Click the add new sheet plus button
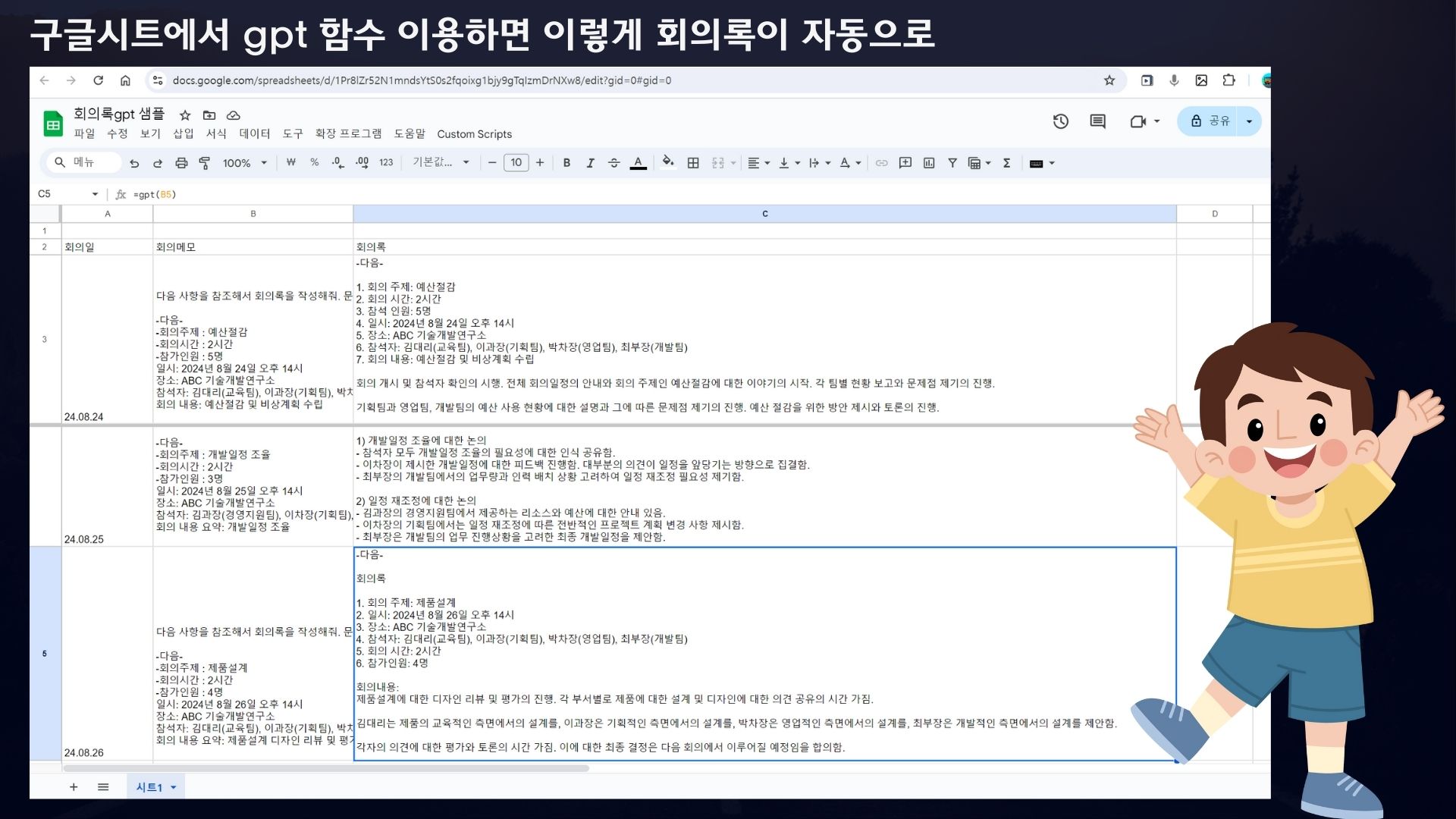 74,787
